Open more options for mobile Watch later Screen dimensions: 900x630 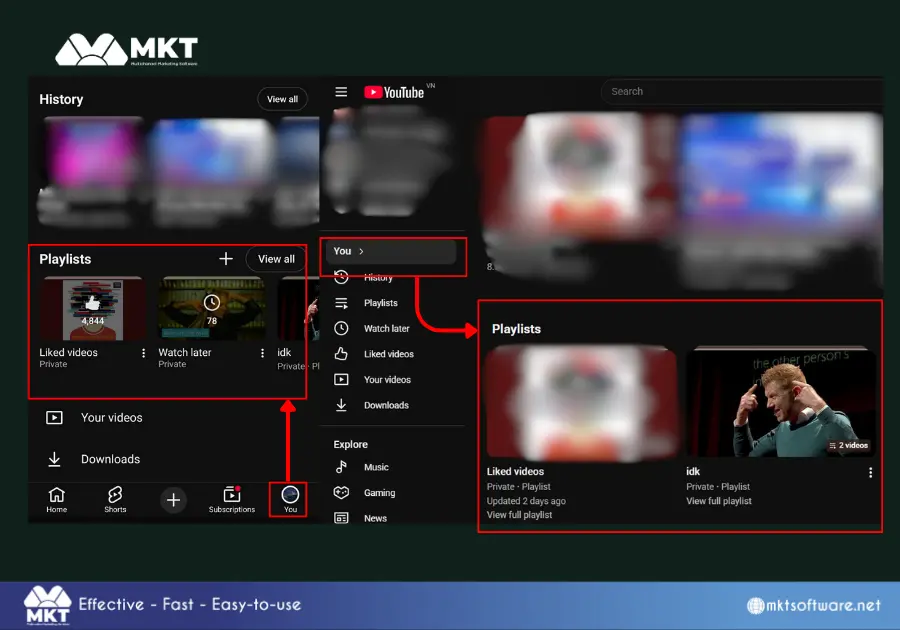click(x=262, y=353)
